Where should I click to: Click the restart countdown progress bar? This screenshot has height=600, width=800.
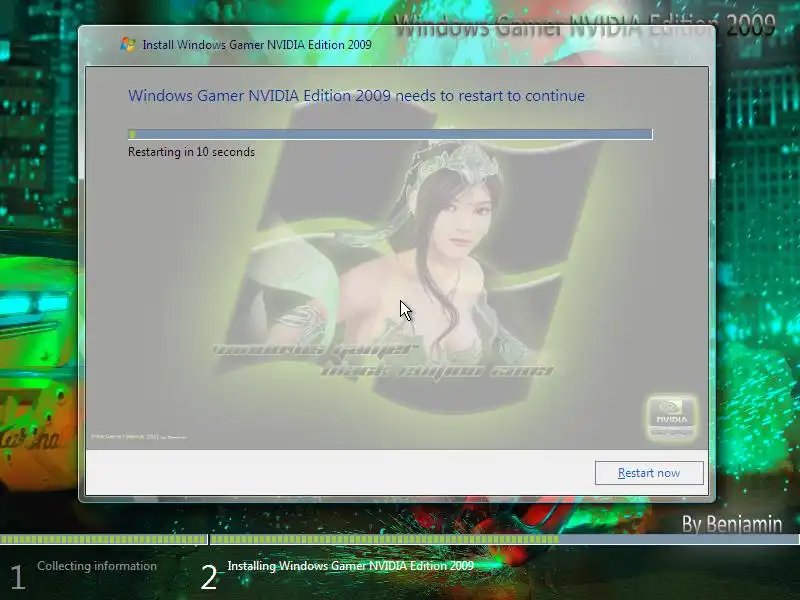click(390, 134)
